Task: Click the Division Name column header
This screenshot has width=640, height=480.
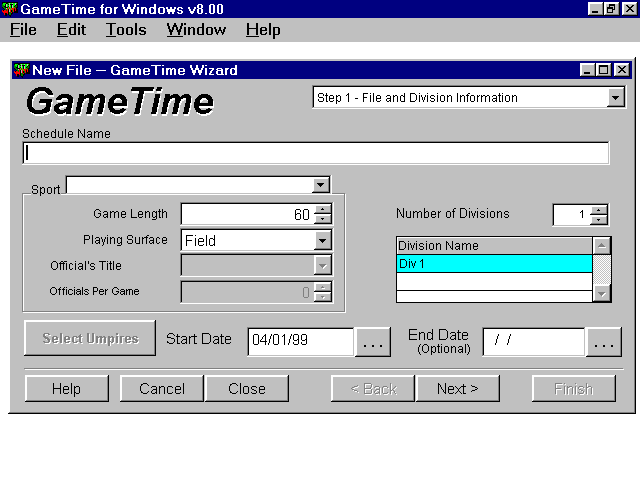Action: 494,246
